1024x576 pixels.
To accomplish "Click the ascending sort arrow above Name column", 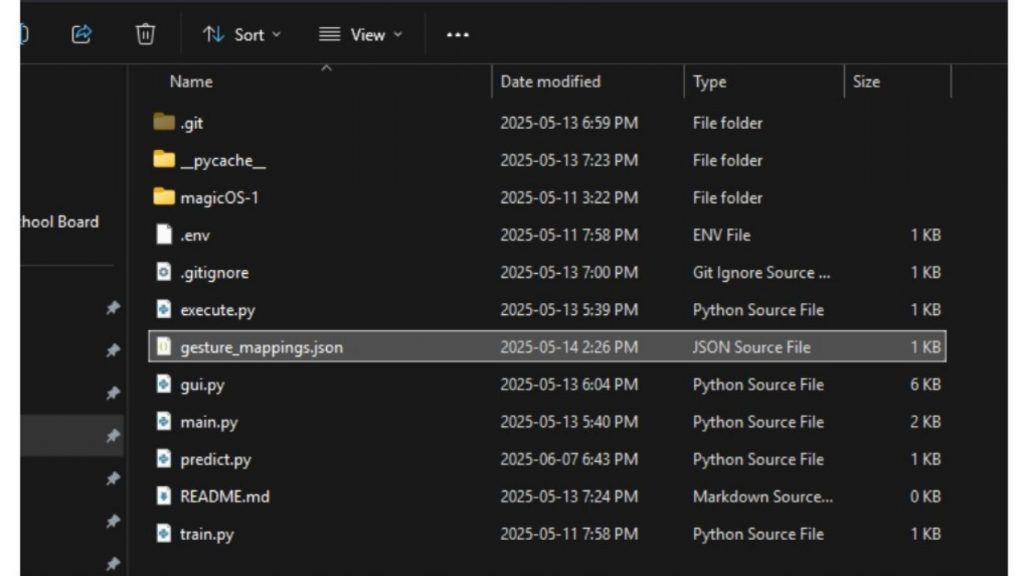I will 326,69.
